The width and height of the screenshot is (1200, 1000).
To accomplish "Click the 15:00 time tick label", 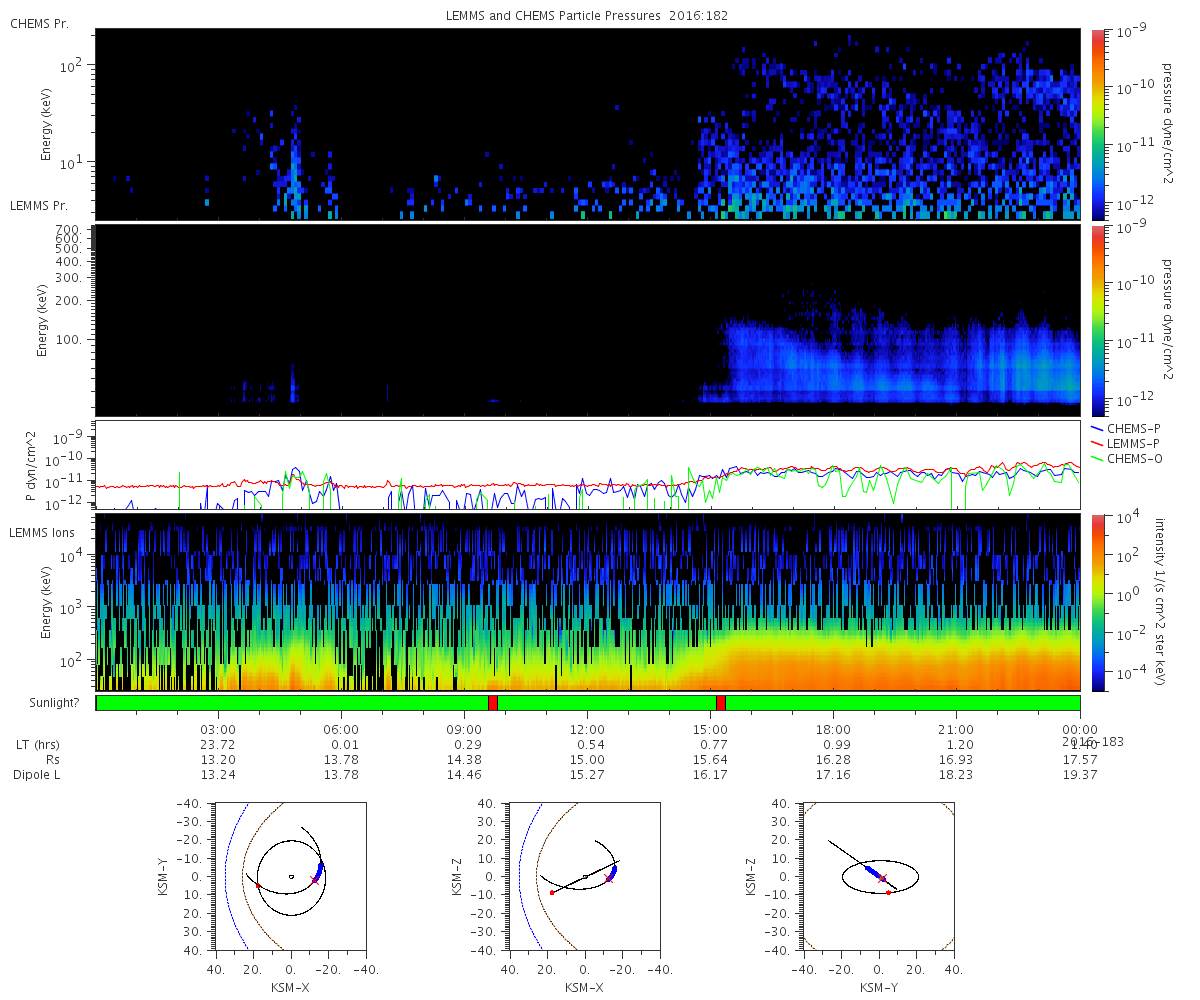I will pos(710,729).
